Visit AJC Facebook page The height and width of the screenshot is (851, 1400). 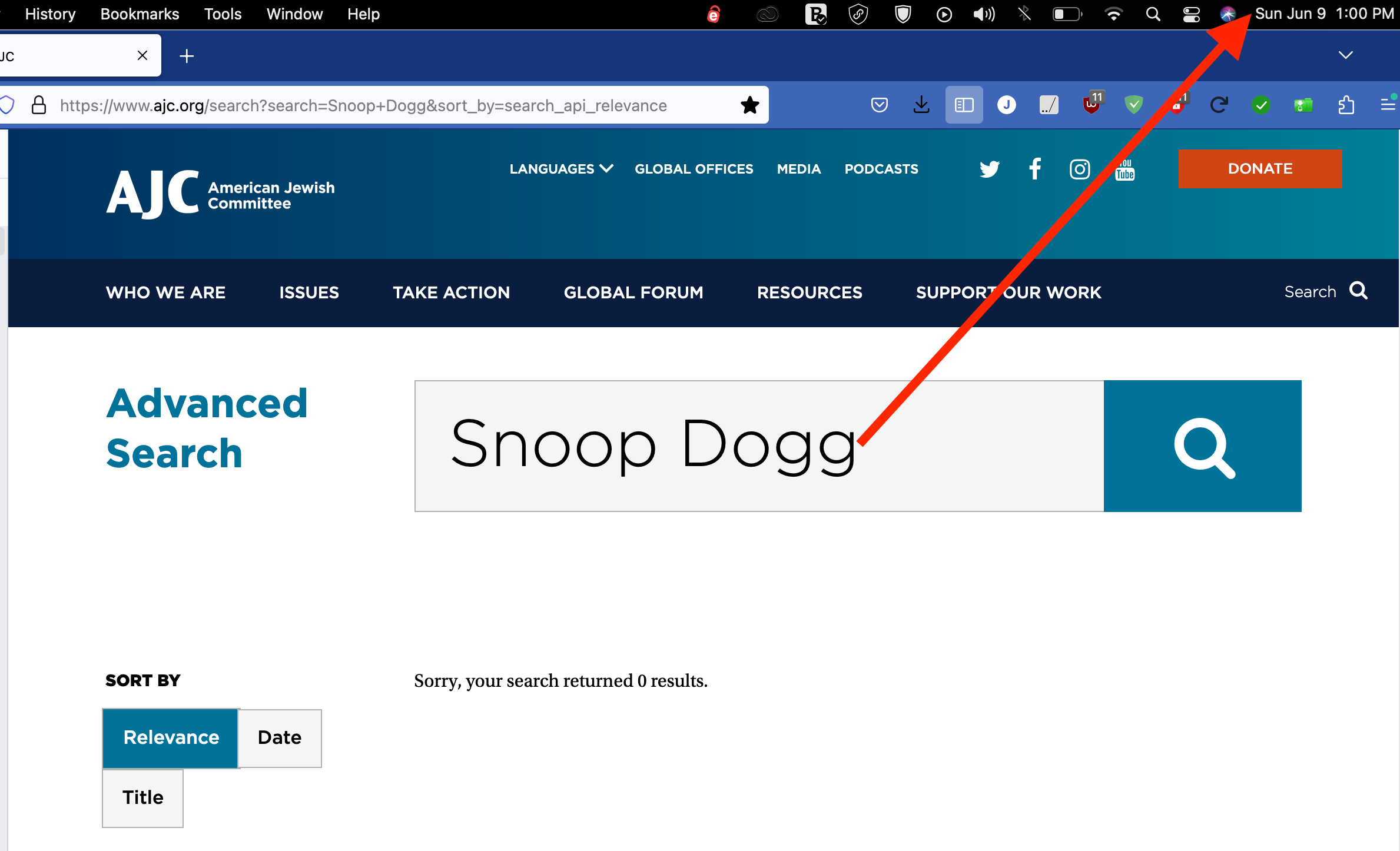pyautogui.click(x=1034, y=169)
